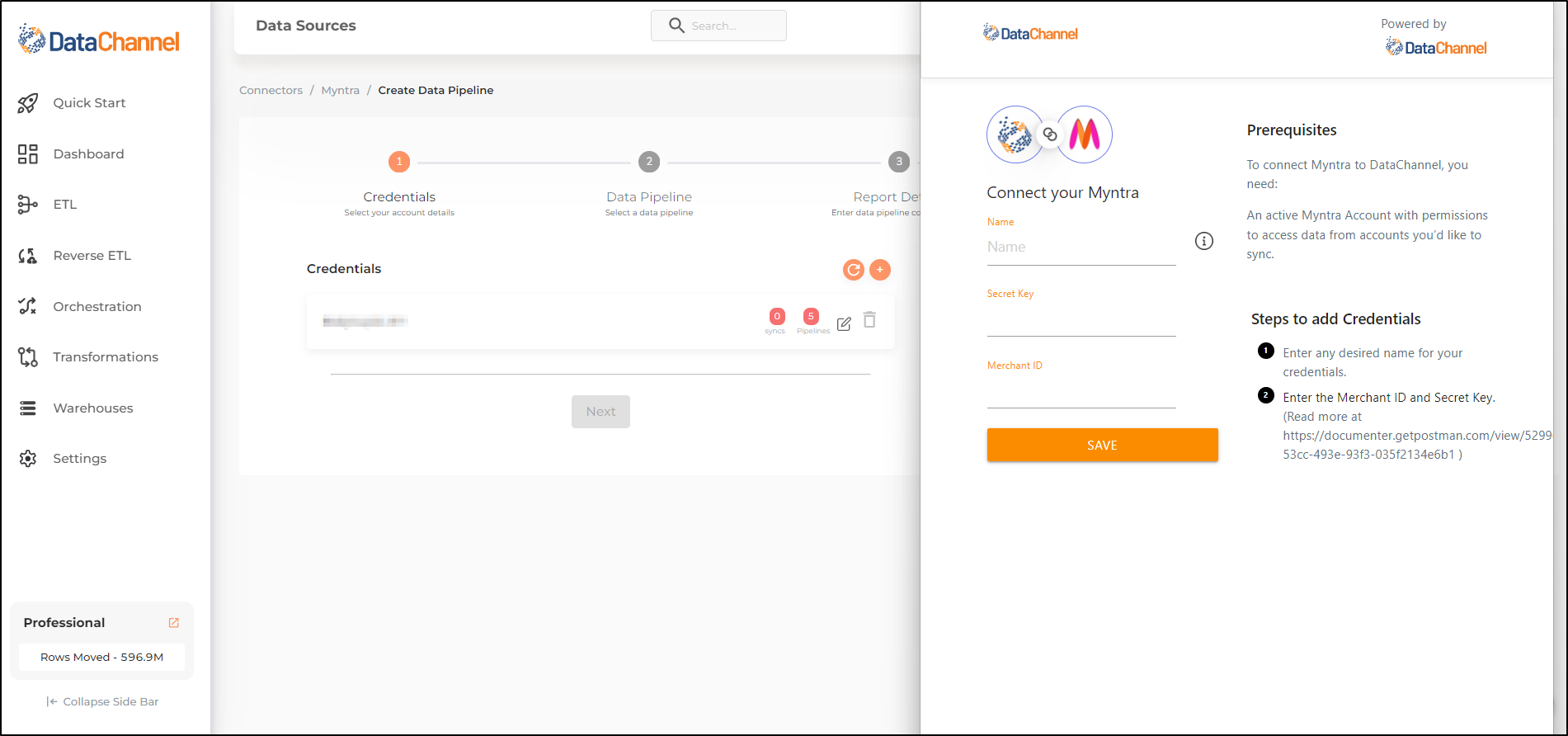
Task: Click the Myntra logo icon
Action: click(1085, 134)
